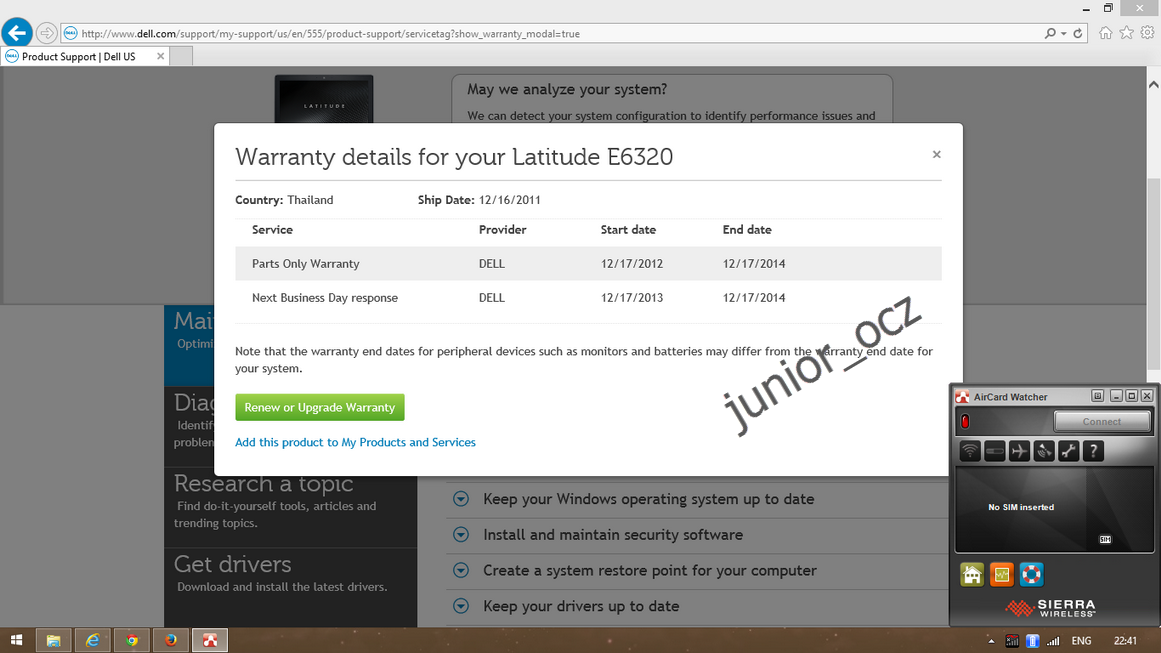Screen dimensions: 1161x653
Task: Click the red connection indicator in AirCard Watcher
Action: (x=965, y=421)
